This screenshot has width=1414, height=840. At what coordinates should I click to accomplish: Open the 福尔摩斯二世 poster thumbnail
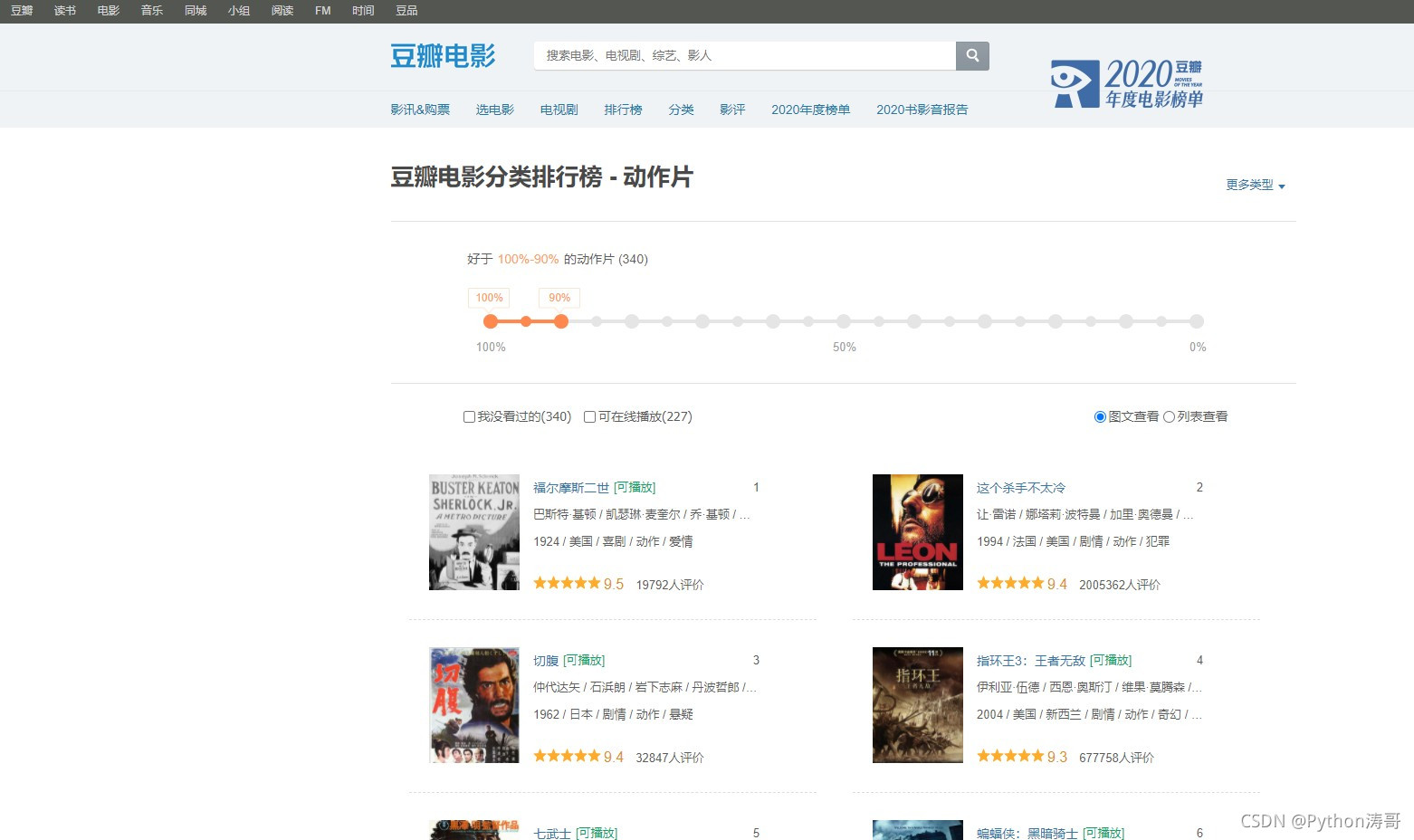(474, 532)
